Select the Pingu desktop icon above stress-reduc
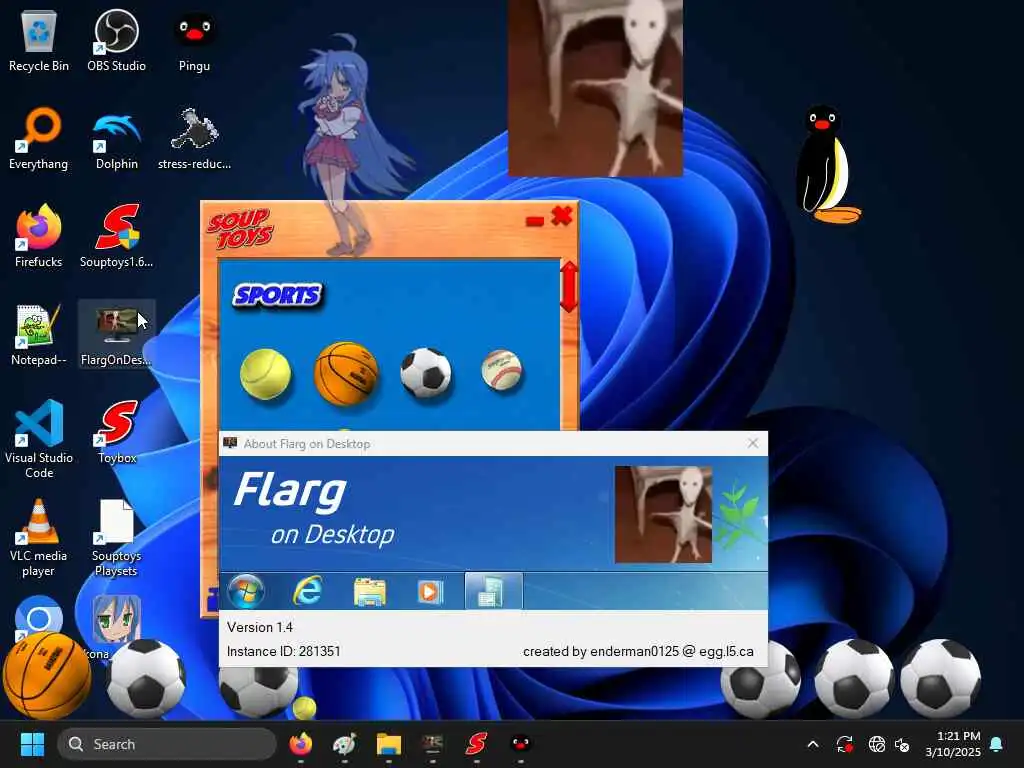Viewport: 1024px width, 768px height. pos(194,41)
